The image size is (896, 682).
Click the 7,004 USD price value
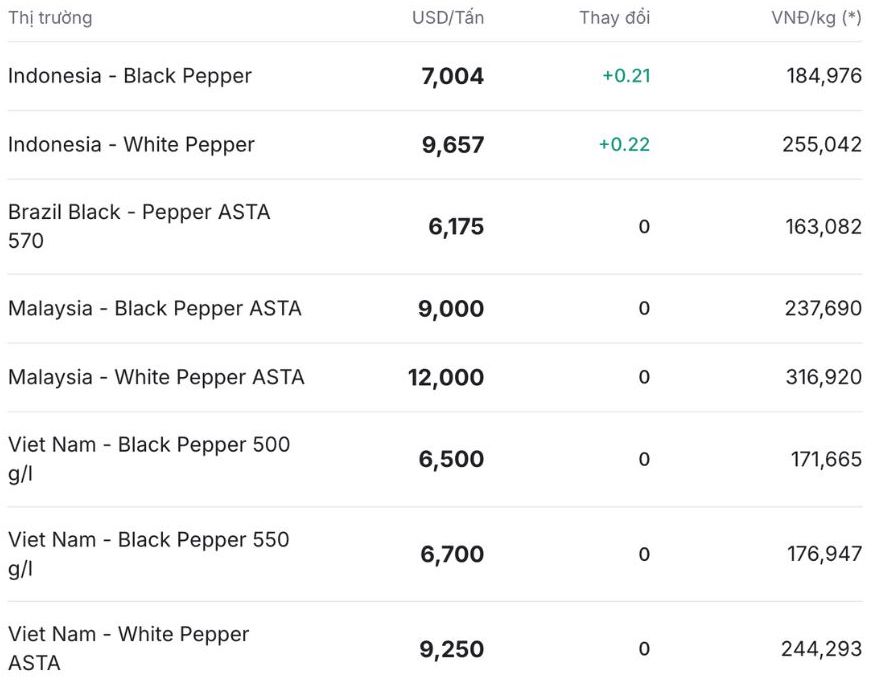pos(453,76)
